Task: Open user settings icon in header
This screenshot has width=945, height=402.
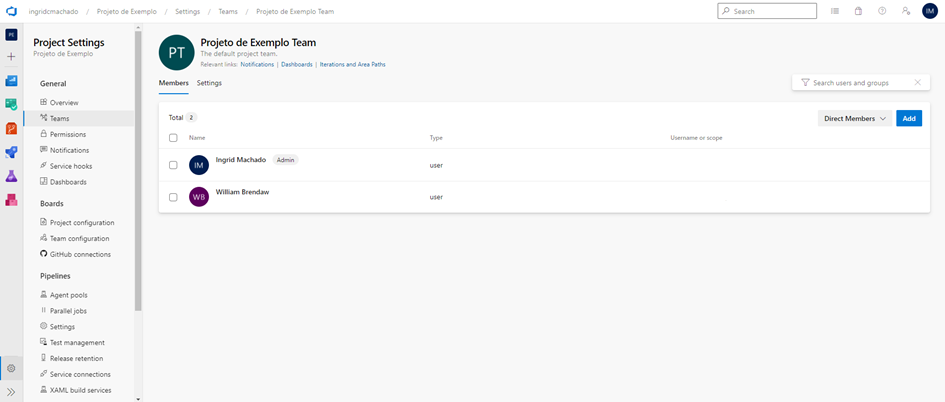Action: click(x=906, y=11)
